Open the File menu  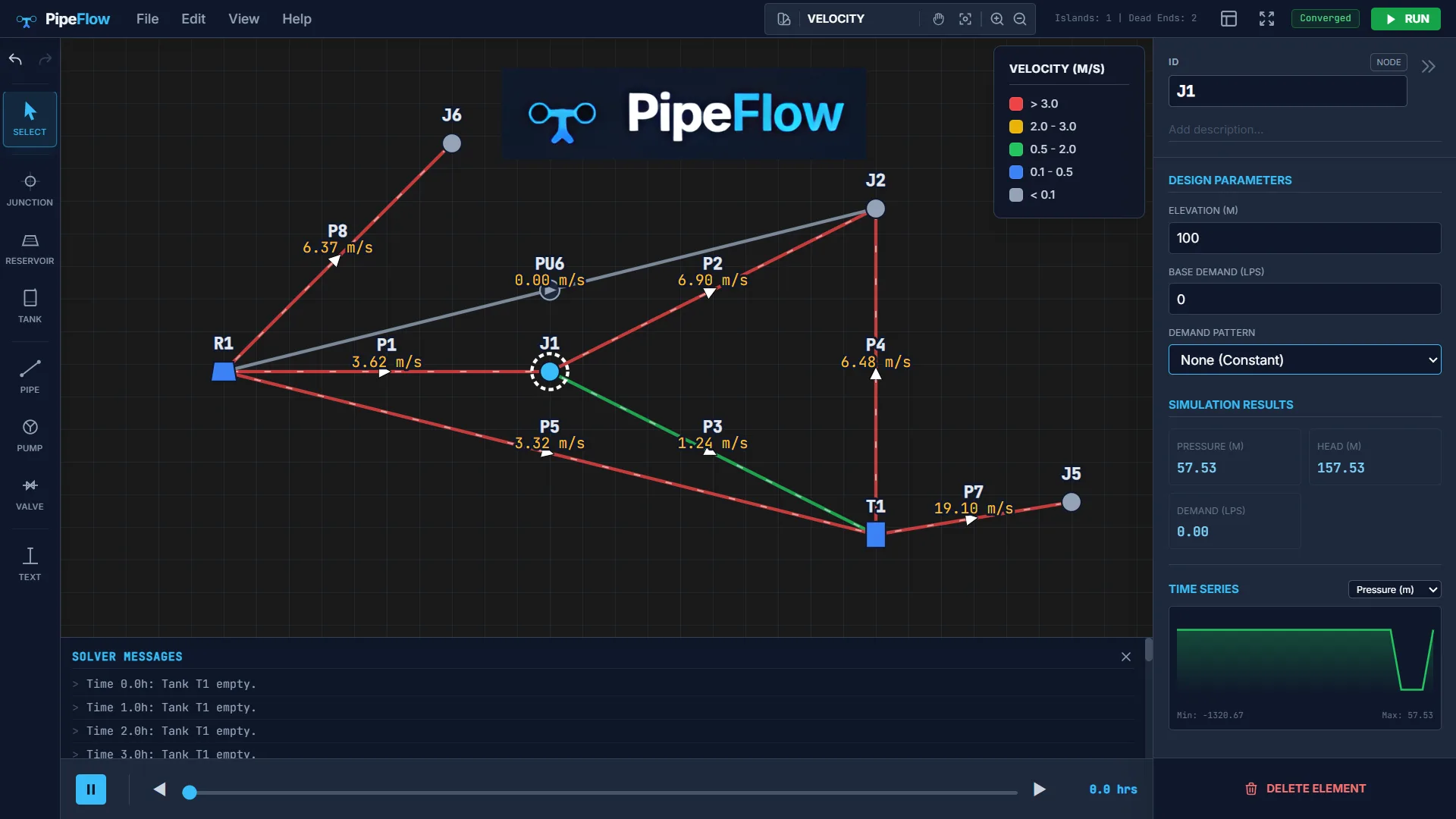coord(147,19)
